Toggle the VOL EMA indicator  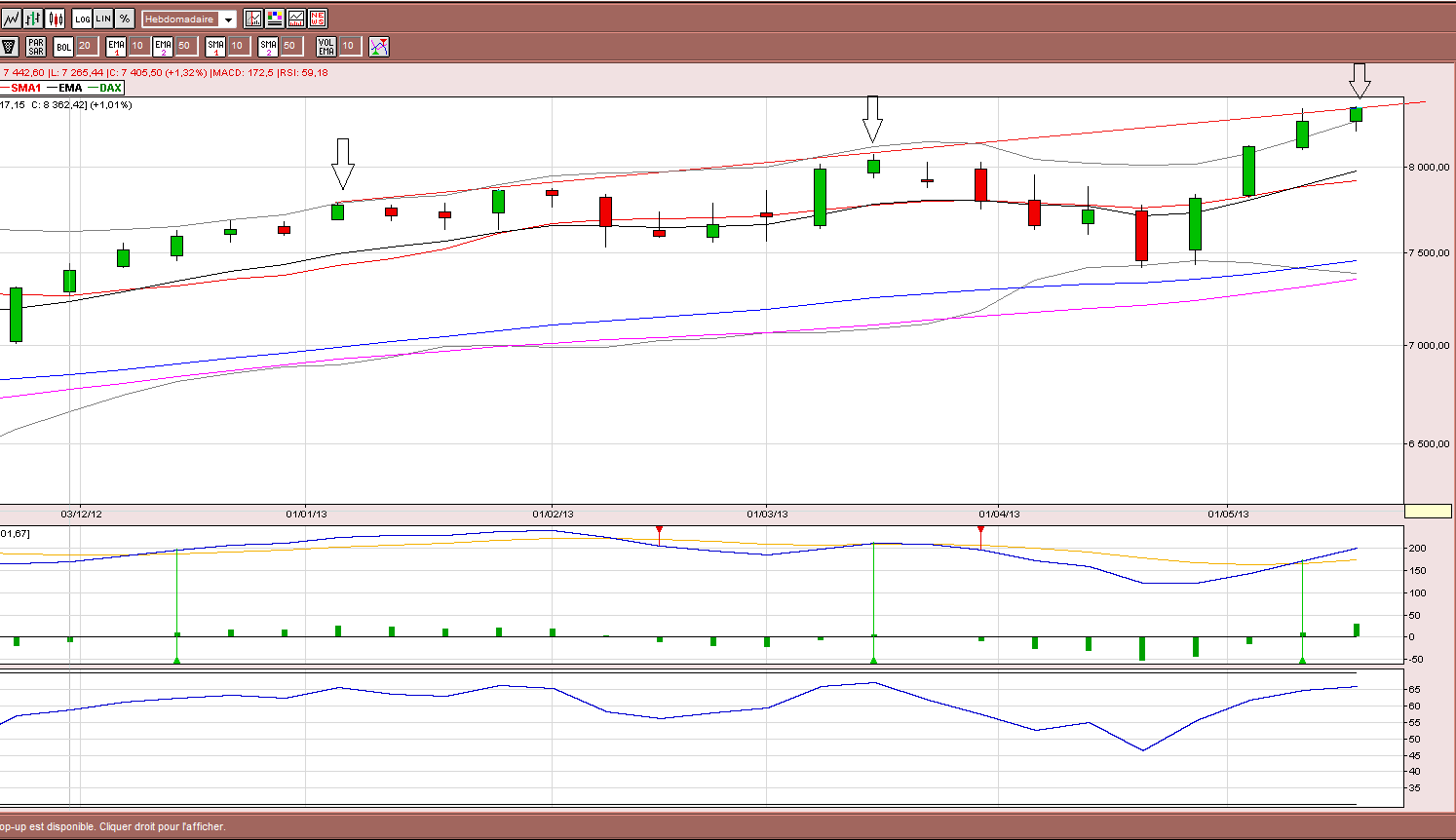[326, 46]
